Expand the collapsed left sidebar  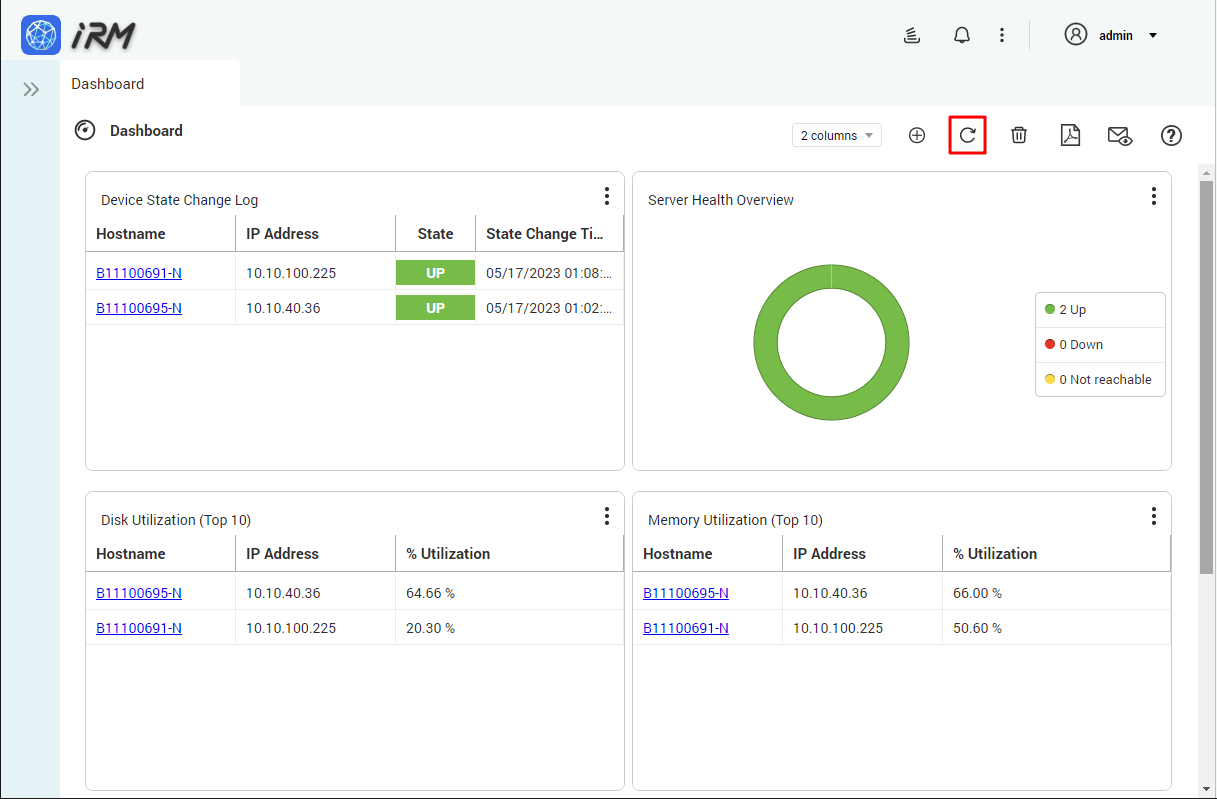click(30, 88)
